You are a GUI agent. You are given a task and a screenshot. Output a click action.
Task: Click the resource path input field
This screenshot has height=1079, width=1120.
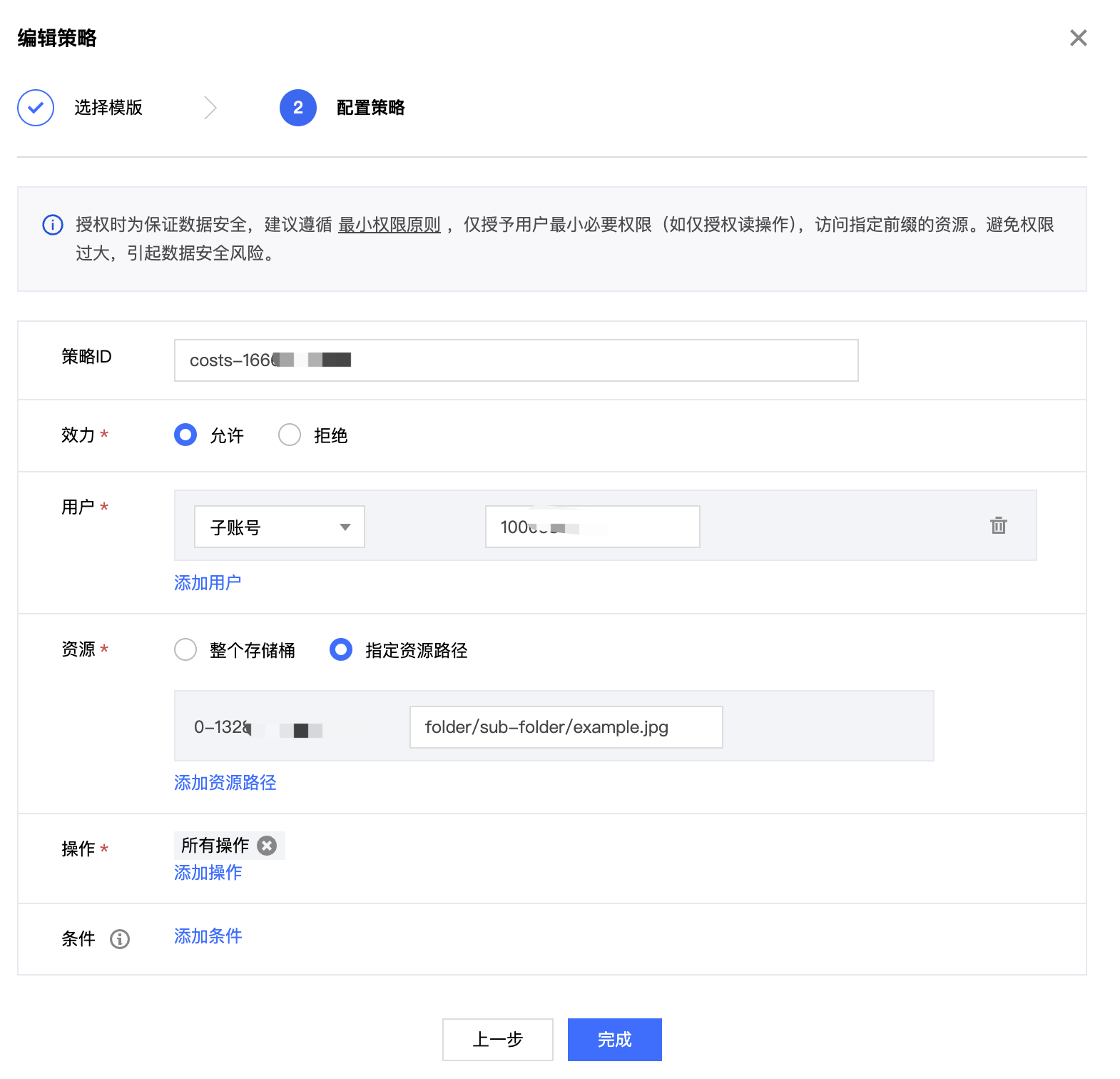(x=566, y=727)
